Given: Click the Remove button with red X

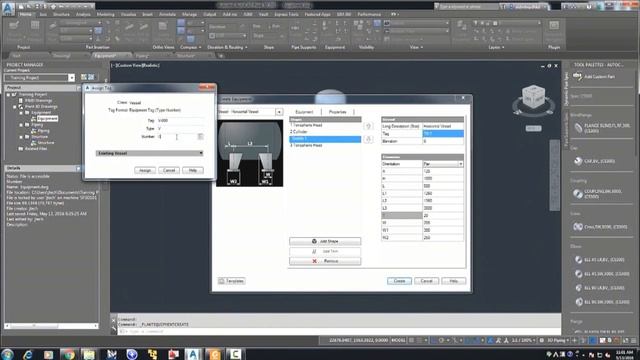Looking at the screenshot, I should (x=325, y=261).
